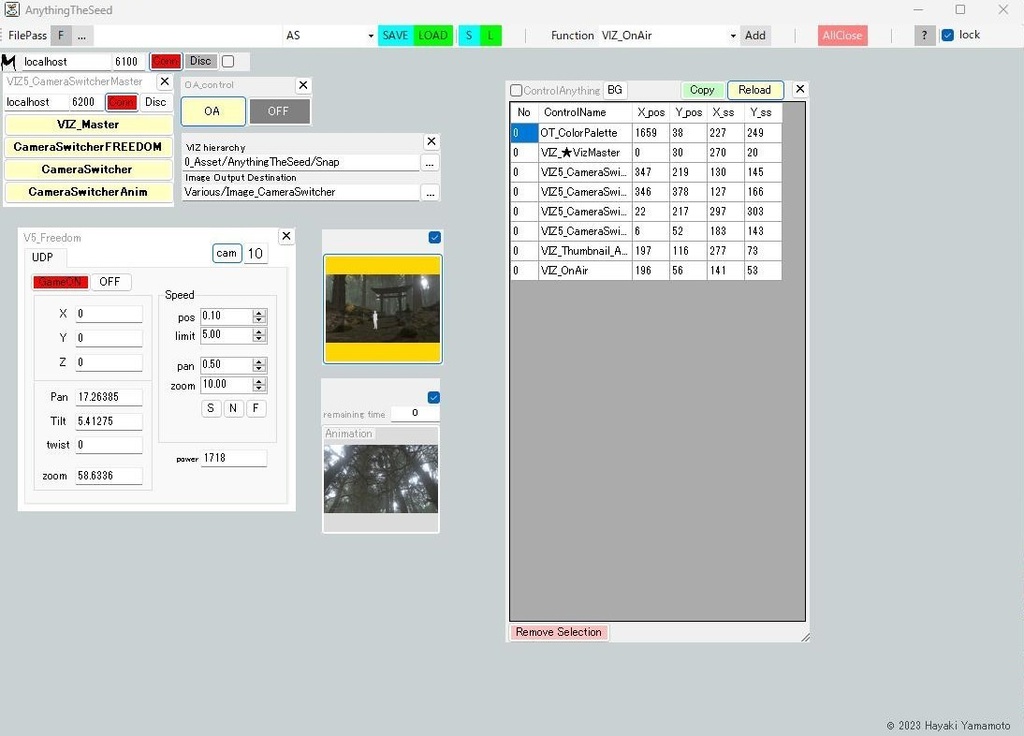Viewport: 1024px width, 736px height.
Task: Close the VIZ5_CameraSwitcherMaster panel
Action: point(165,81)
